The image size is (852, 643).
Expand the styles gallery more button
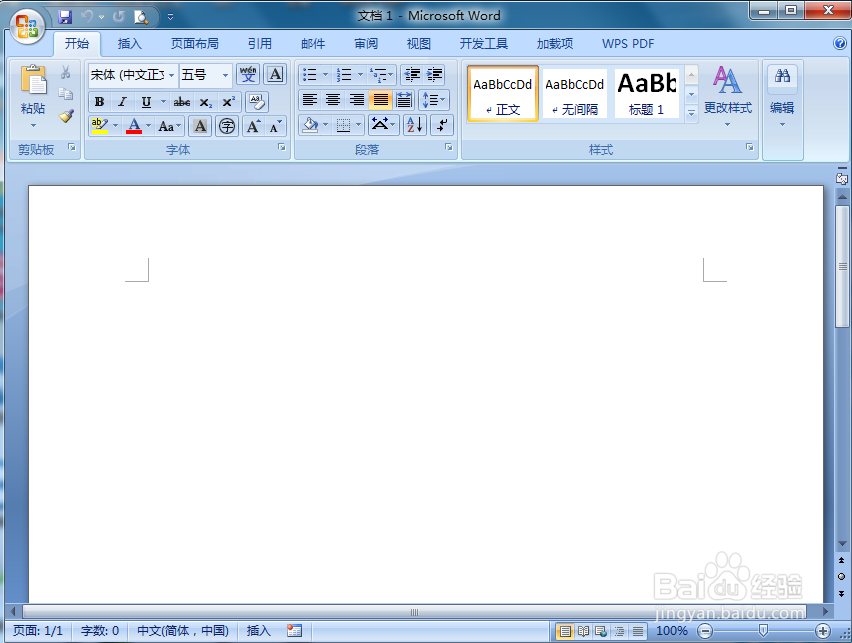[691, 113]
